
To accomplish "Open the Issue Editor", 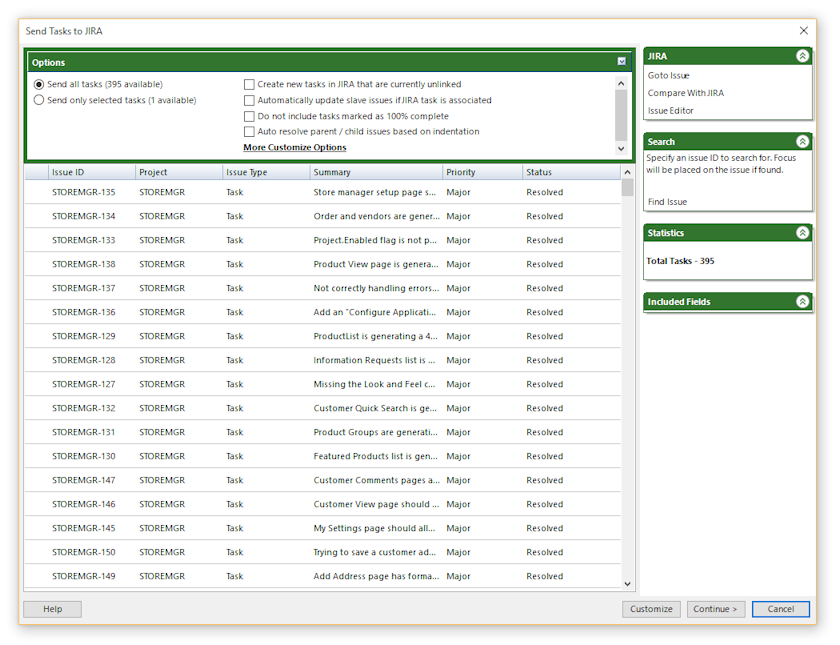I will 670,111.
